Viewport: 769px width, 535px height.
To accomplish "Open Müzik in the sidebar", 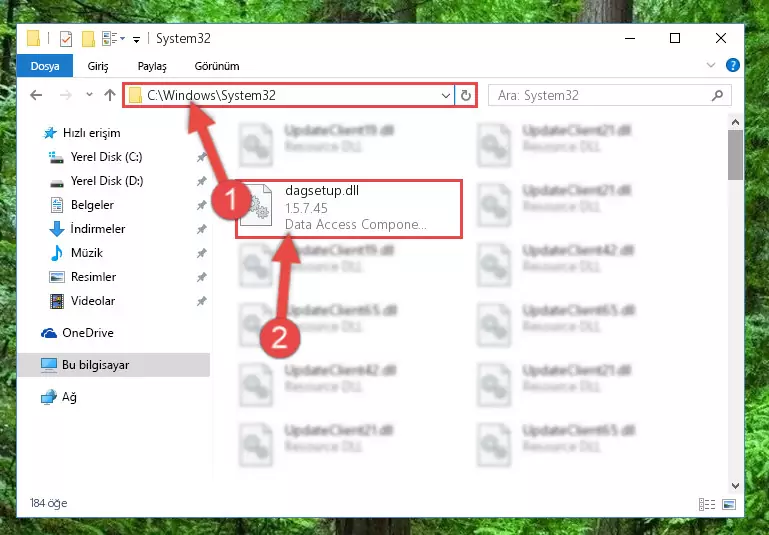I will coord(87,253).
